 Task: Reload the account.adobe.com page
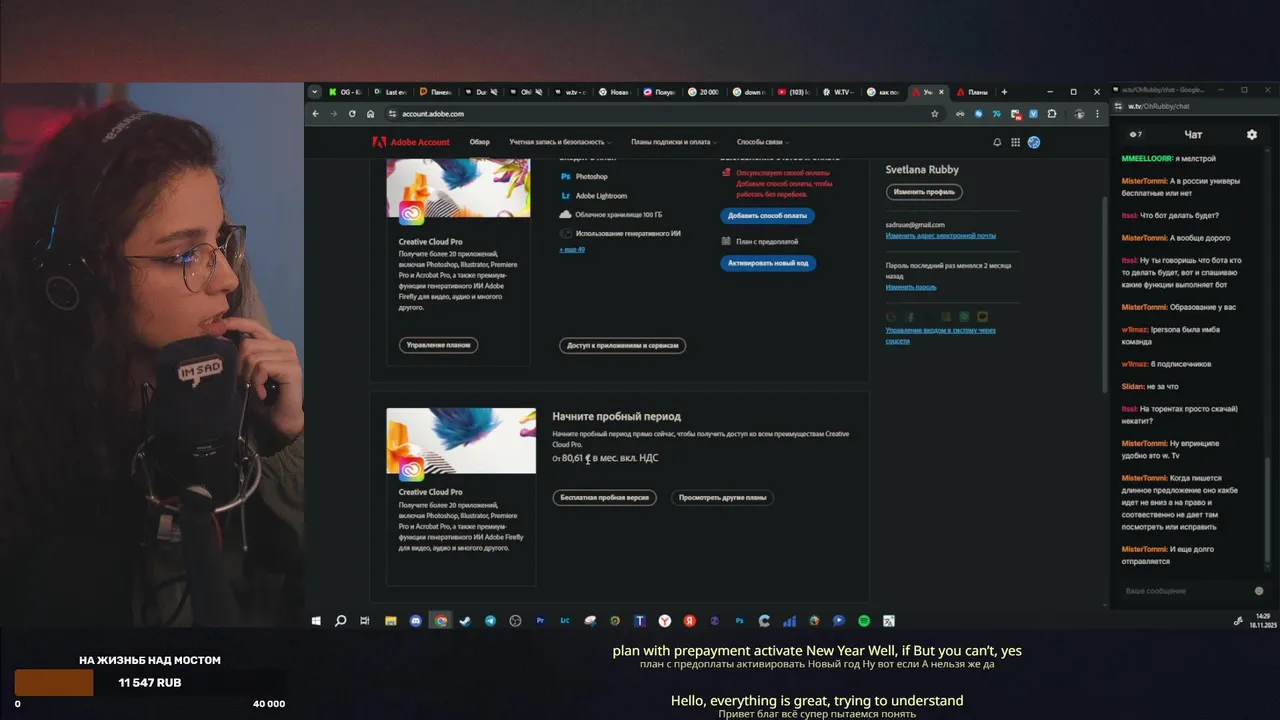(352, 114)
